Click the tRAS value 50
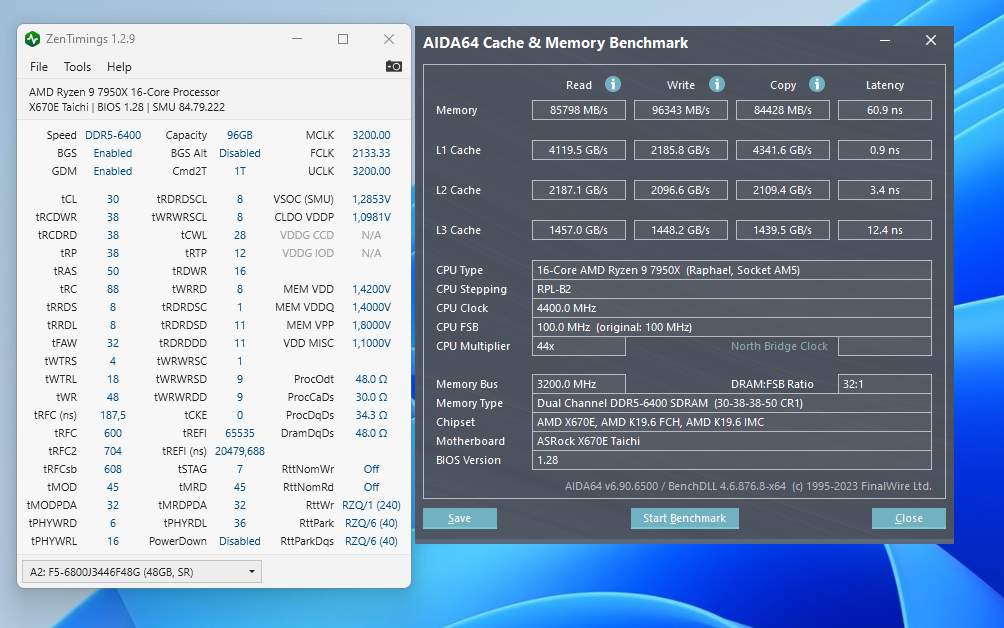1004x628 pixels. (x=113, y=271)
